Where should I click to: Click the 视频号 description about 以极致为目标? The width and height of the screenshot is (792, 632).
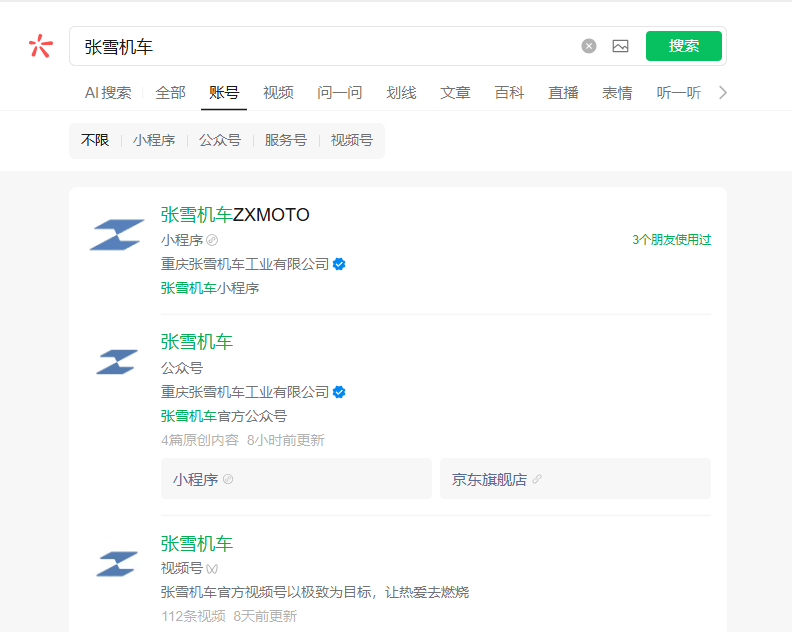tap(315, 592)
